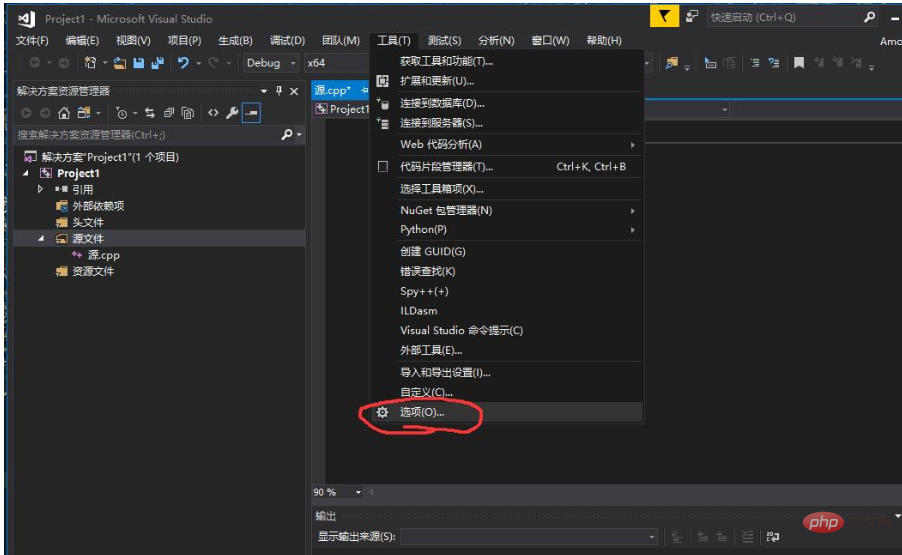Click the undo arrow icon
Screen dimensions: 902x555
pos(183,63)
